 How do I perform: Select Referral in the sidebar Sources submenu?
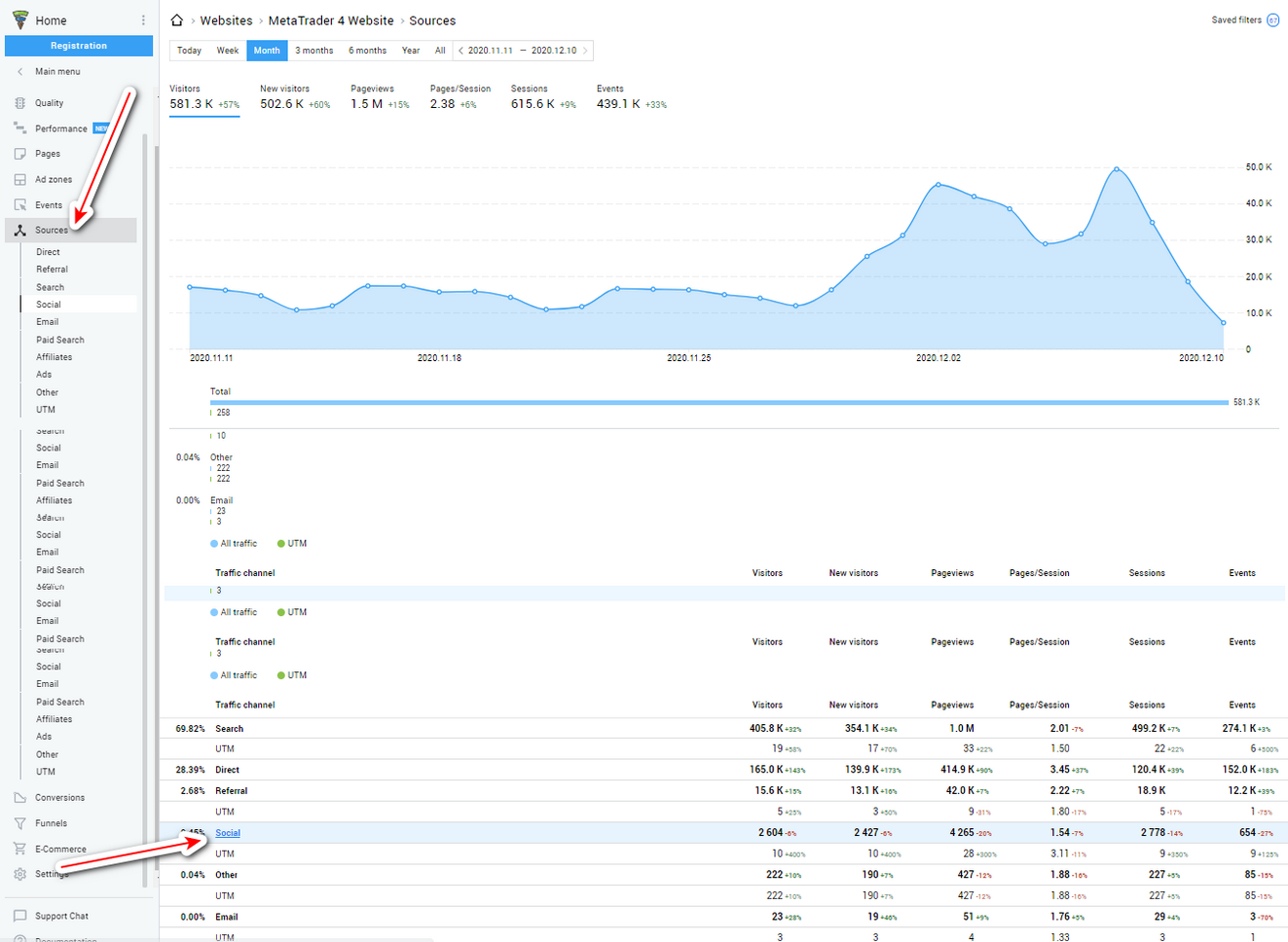click(x=52, y=270)
